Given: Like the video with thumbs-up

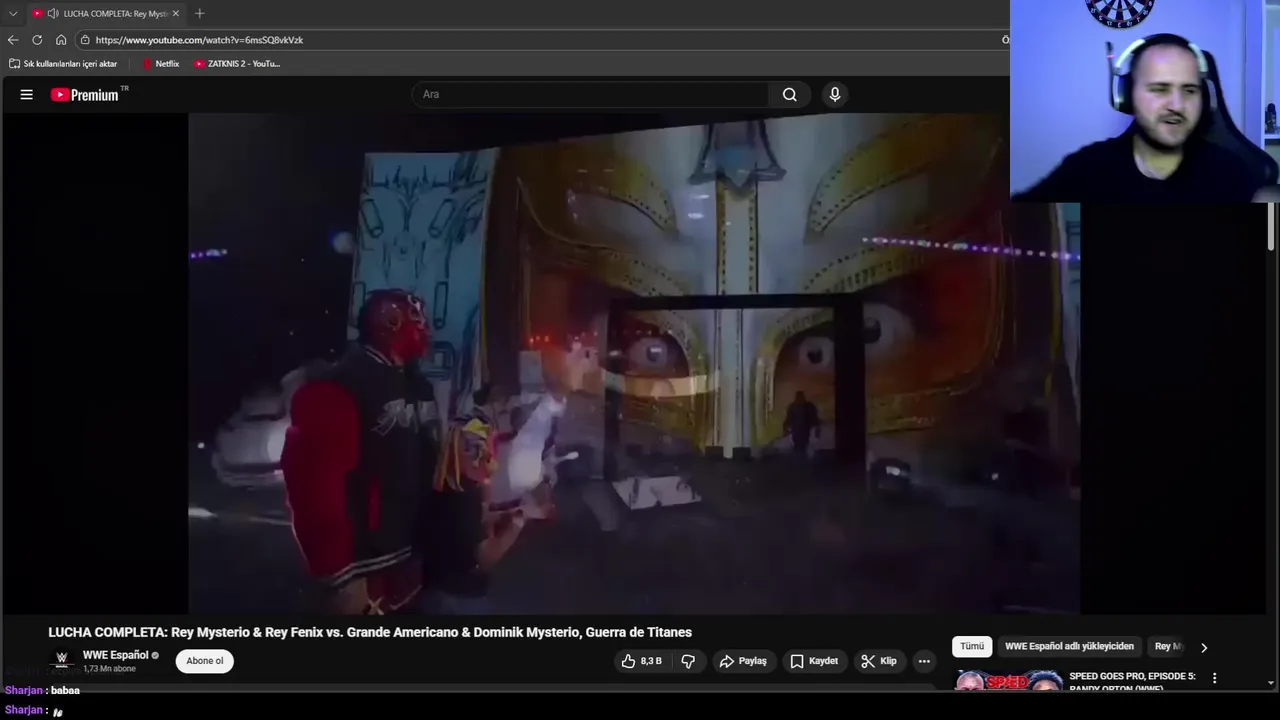Looking at the screenshot, I should point(641,661).
